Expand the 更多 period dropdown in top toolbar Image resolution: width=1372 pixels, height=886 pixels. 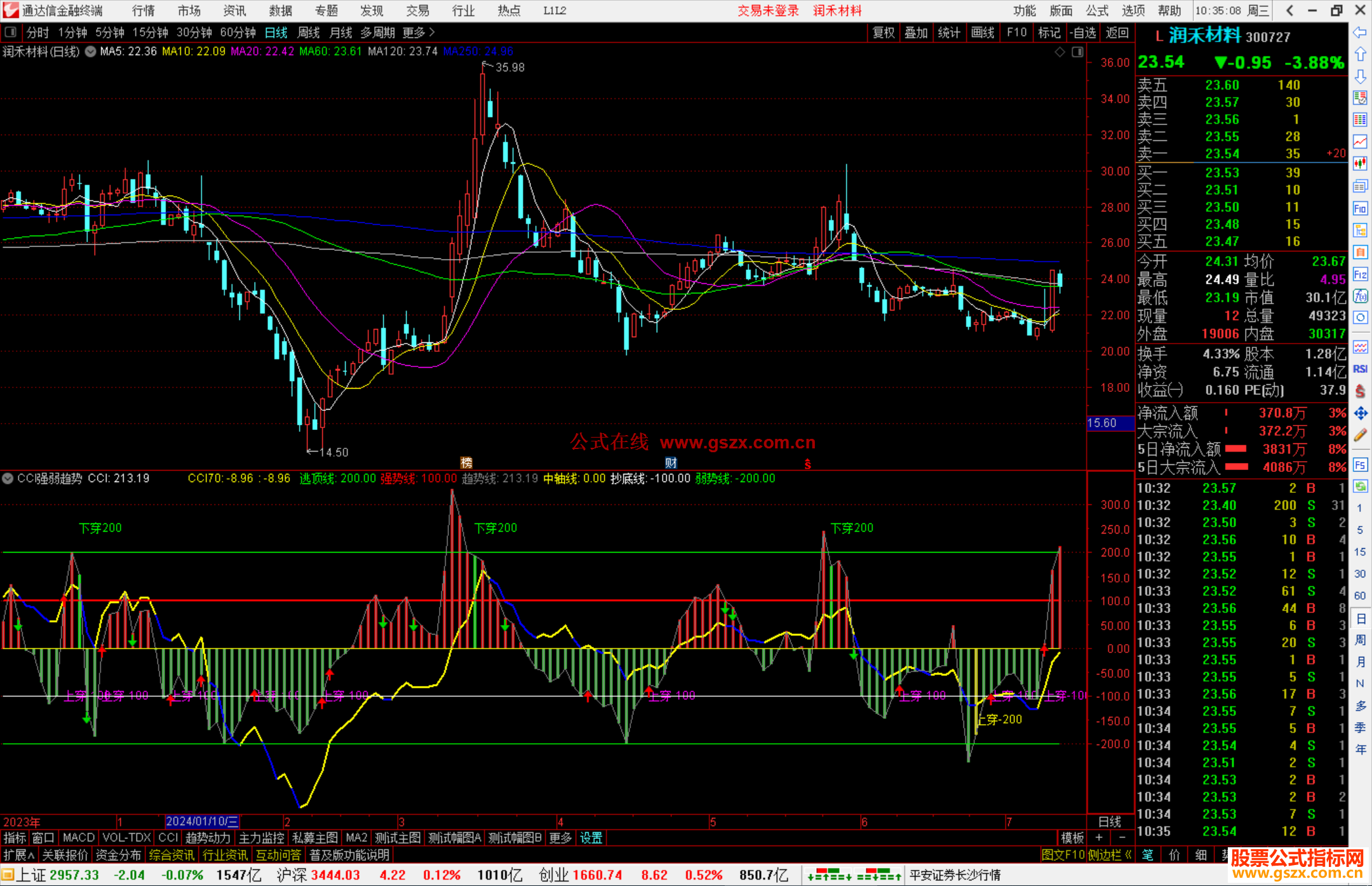[x=419, y=32]
